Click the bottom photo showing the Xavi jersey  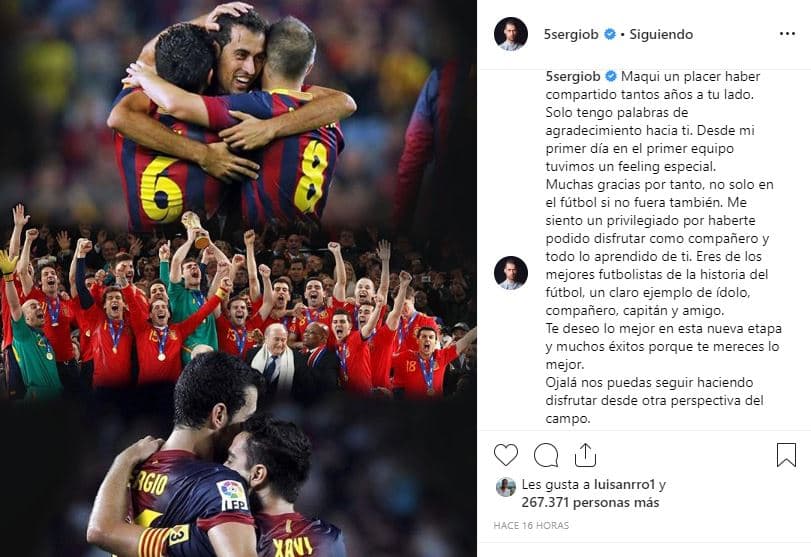click(x=238, y=478)
